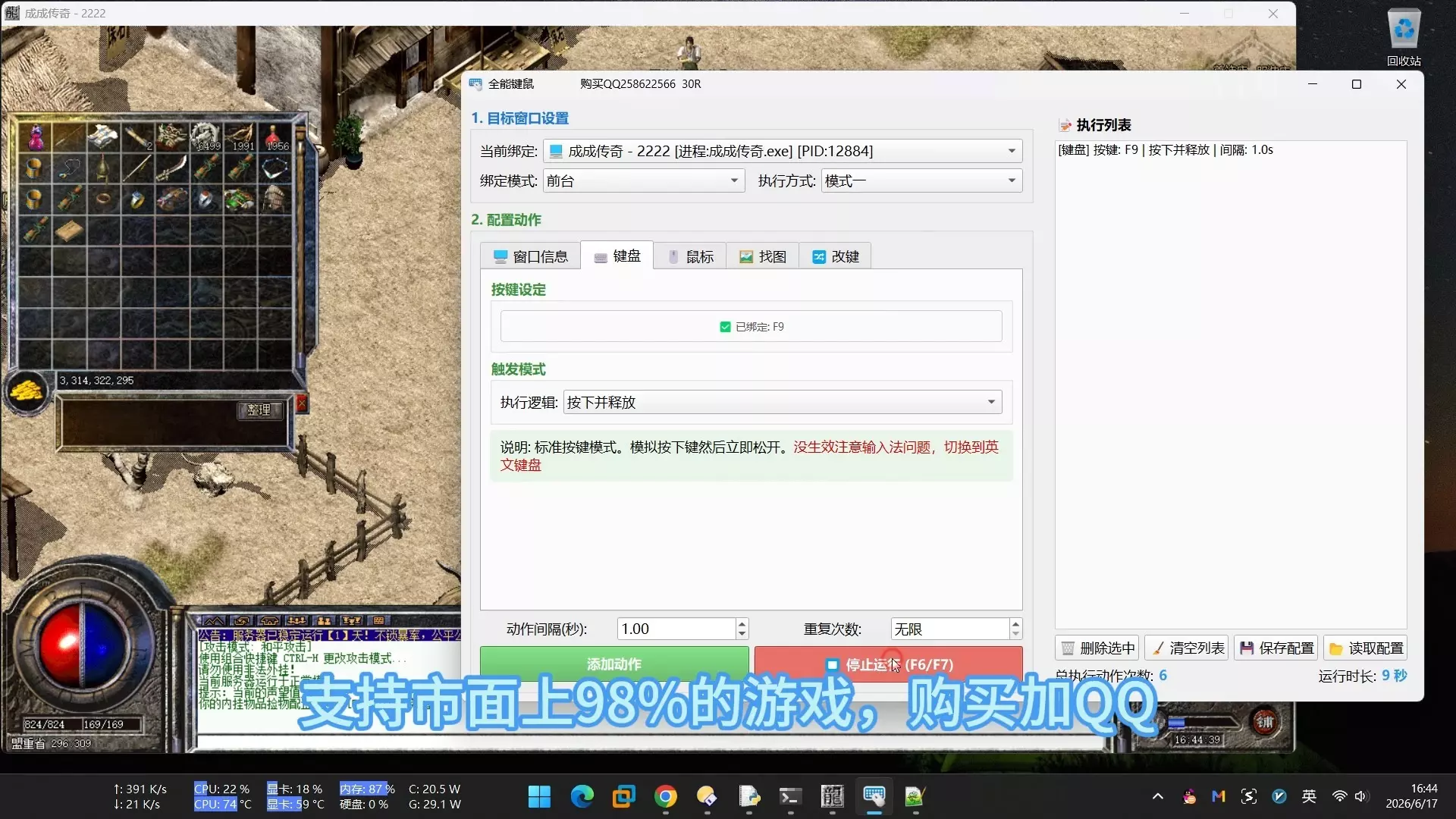Click the 重复次数 input field

950,629
